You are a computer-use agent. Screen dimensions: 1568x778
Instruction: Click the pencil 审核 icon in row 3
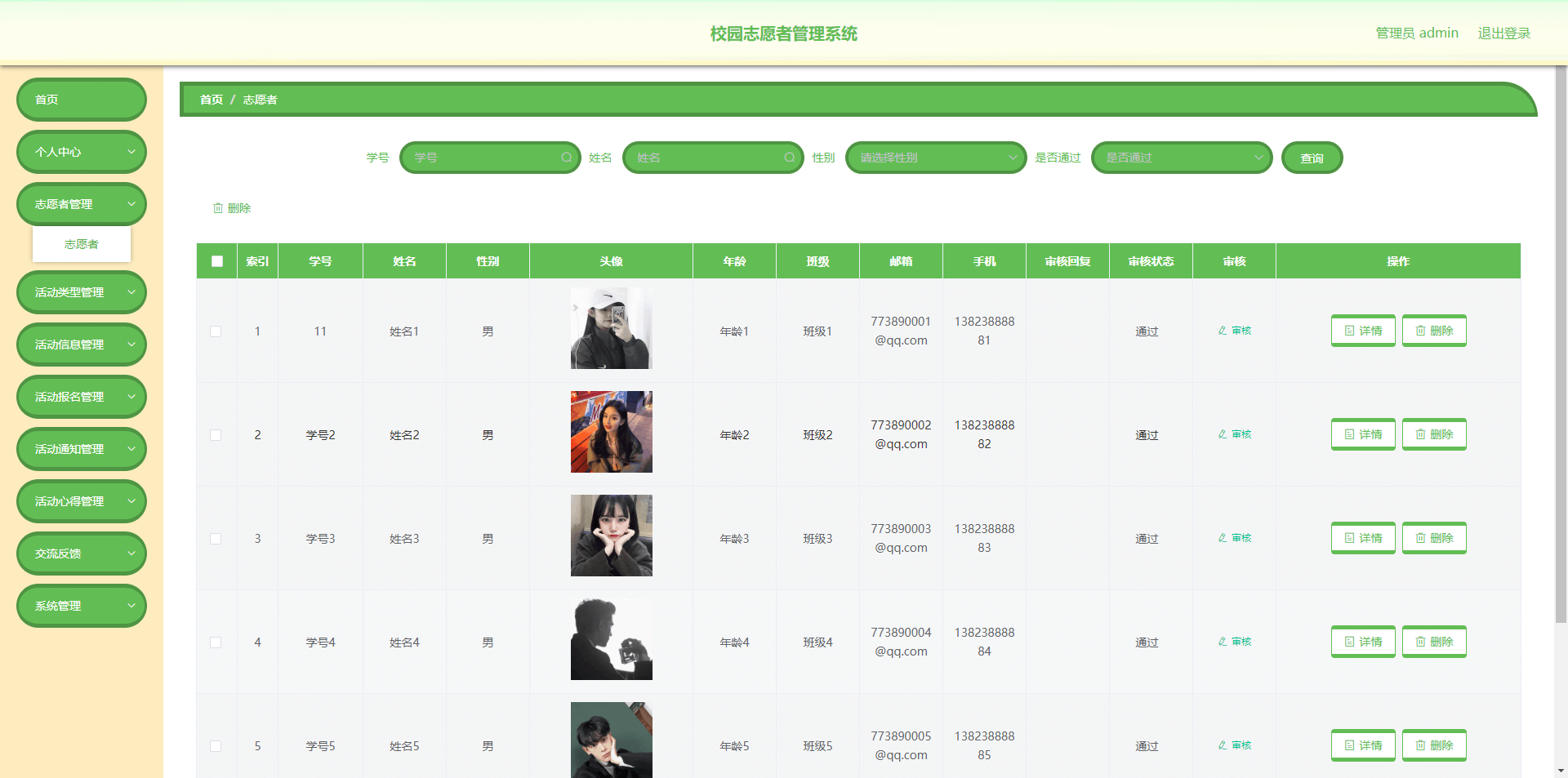pos(1223,538)
